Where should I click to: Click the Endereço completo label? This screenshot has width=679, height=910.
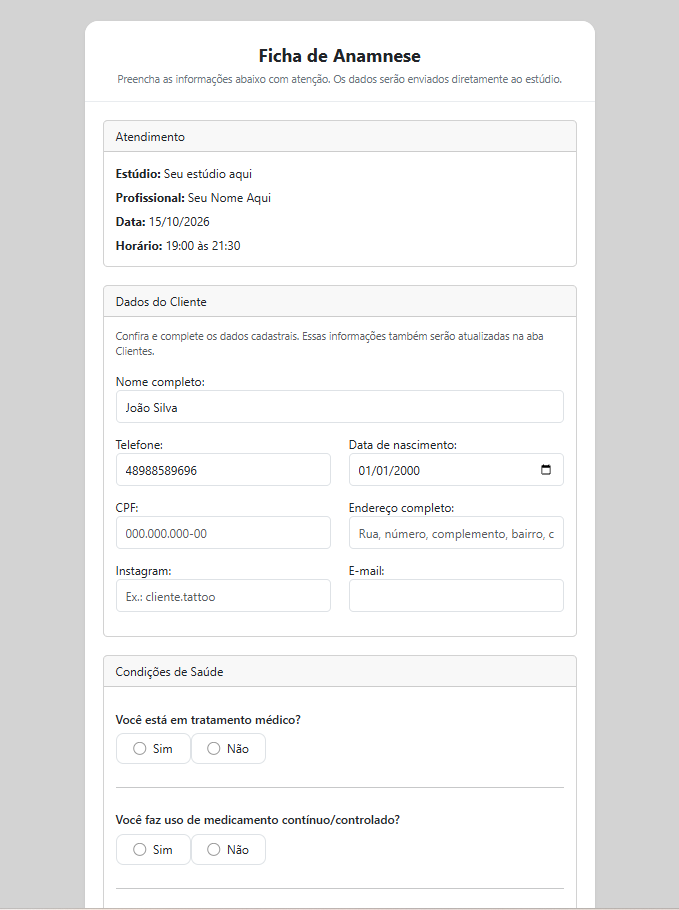402,508
